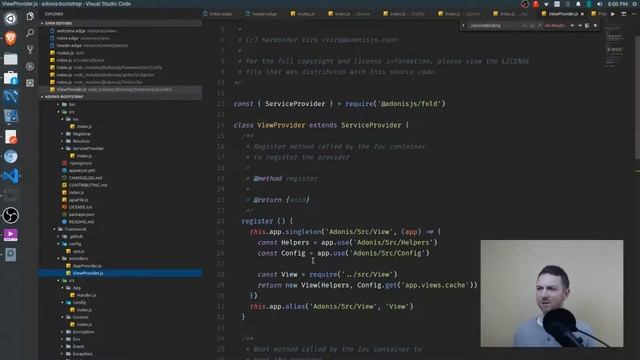Toggle find in selection in find widget

tap(587, 25)
